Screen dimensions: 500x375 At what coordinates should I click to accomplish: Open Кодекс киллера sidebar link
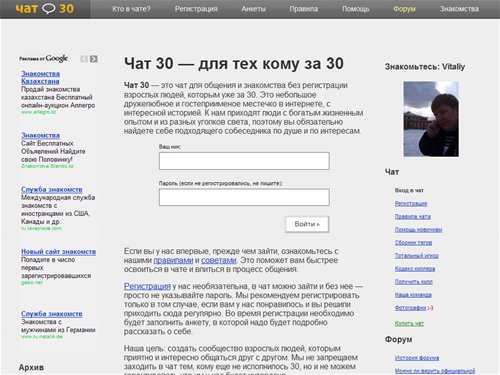pos(415,268)
